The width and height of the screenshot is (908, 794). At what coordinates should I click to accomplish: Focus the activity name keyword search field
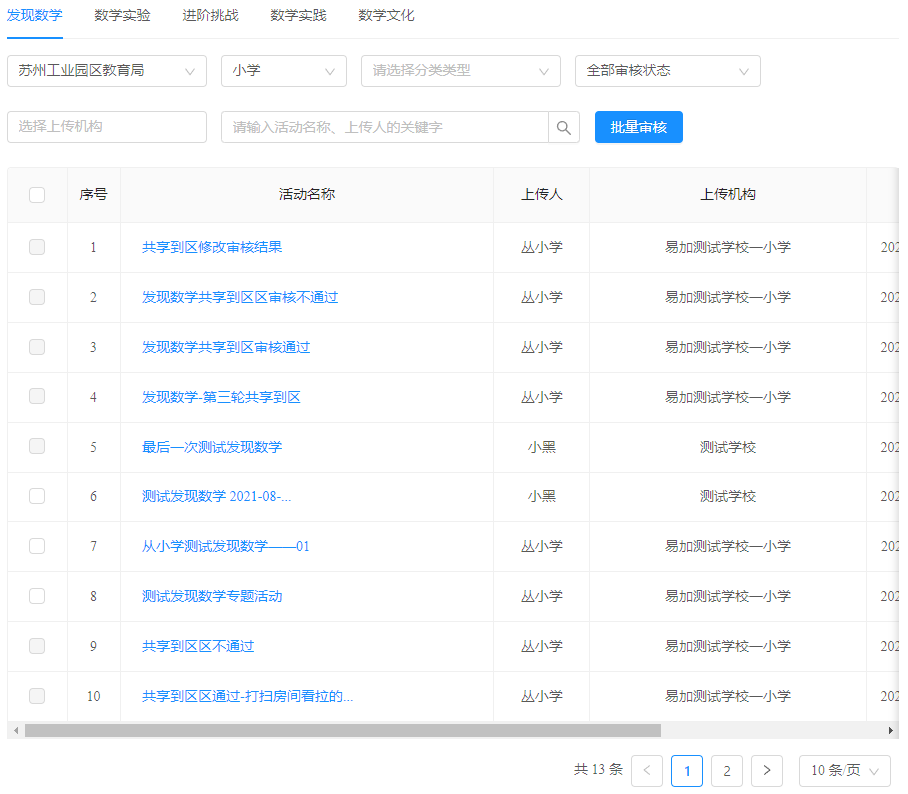[x=385, y=127]
